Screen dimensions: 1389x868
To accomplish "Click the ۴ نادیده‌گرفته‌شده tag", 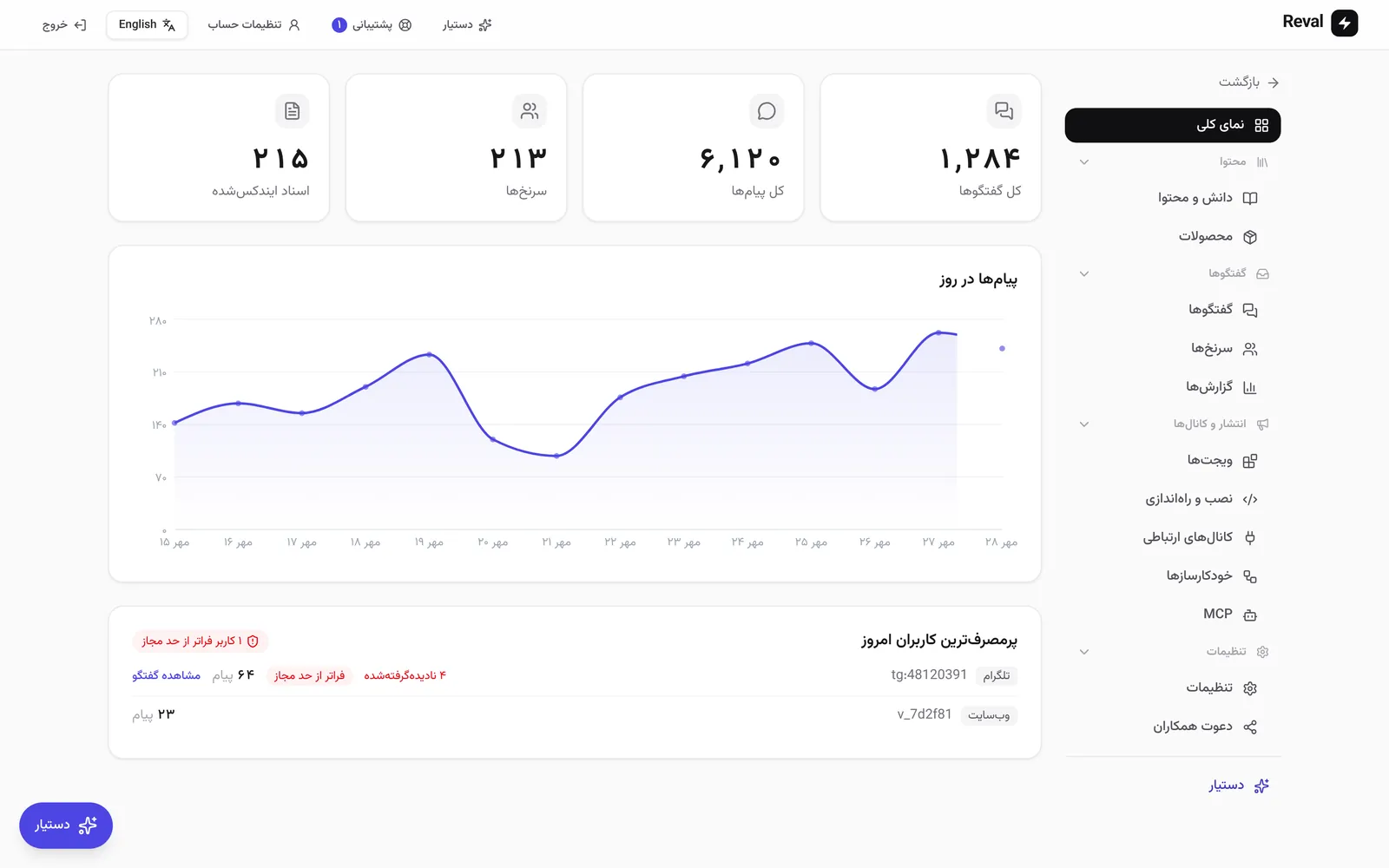I will 405,675.
